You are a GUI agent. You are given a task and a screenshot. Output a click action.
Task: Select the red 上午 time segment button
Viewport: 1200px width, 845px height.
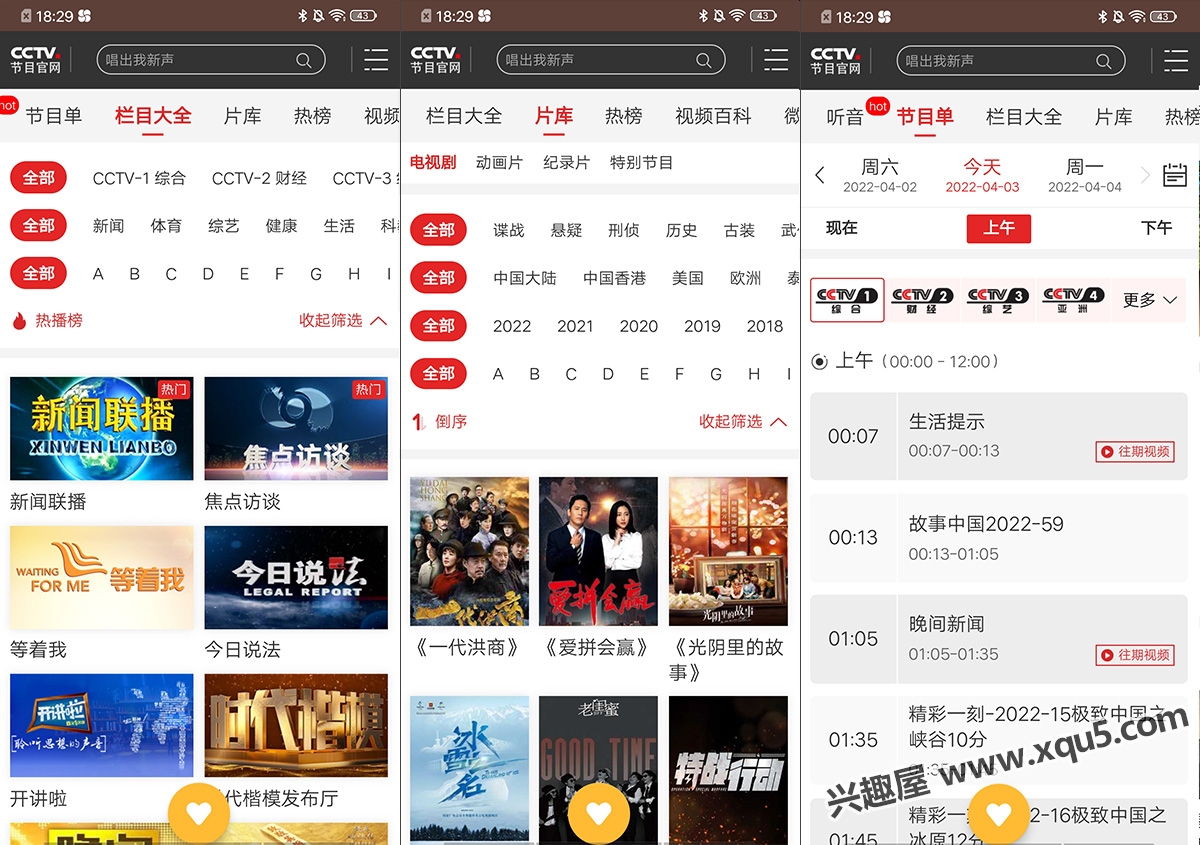click(x=998, y=228)
